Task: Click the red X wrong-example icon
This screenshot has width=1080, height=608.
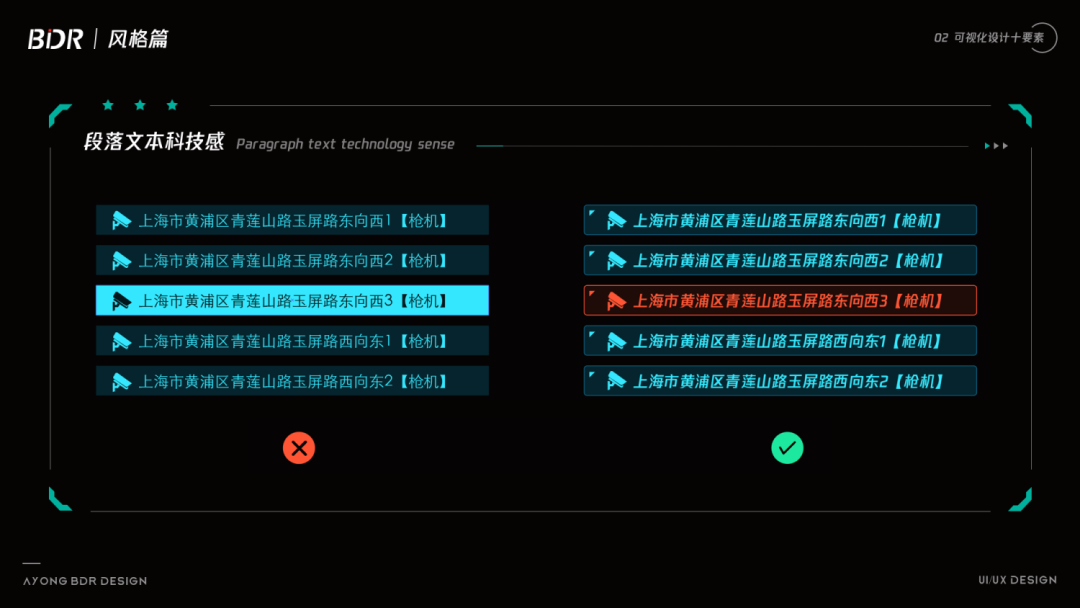Action: [x=299, y=448]
